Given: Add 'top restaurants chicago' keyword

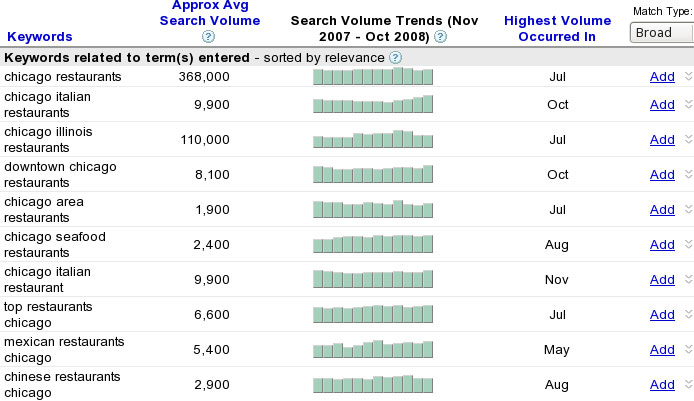Looking at the screenshot, I should click(x=662, y=314).
